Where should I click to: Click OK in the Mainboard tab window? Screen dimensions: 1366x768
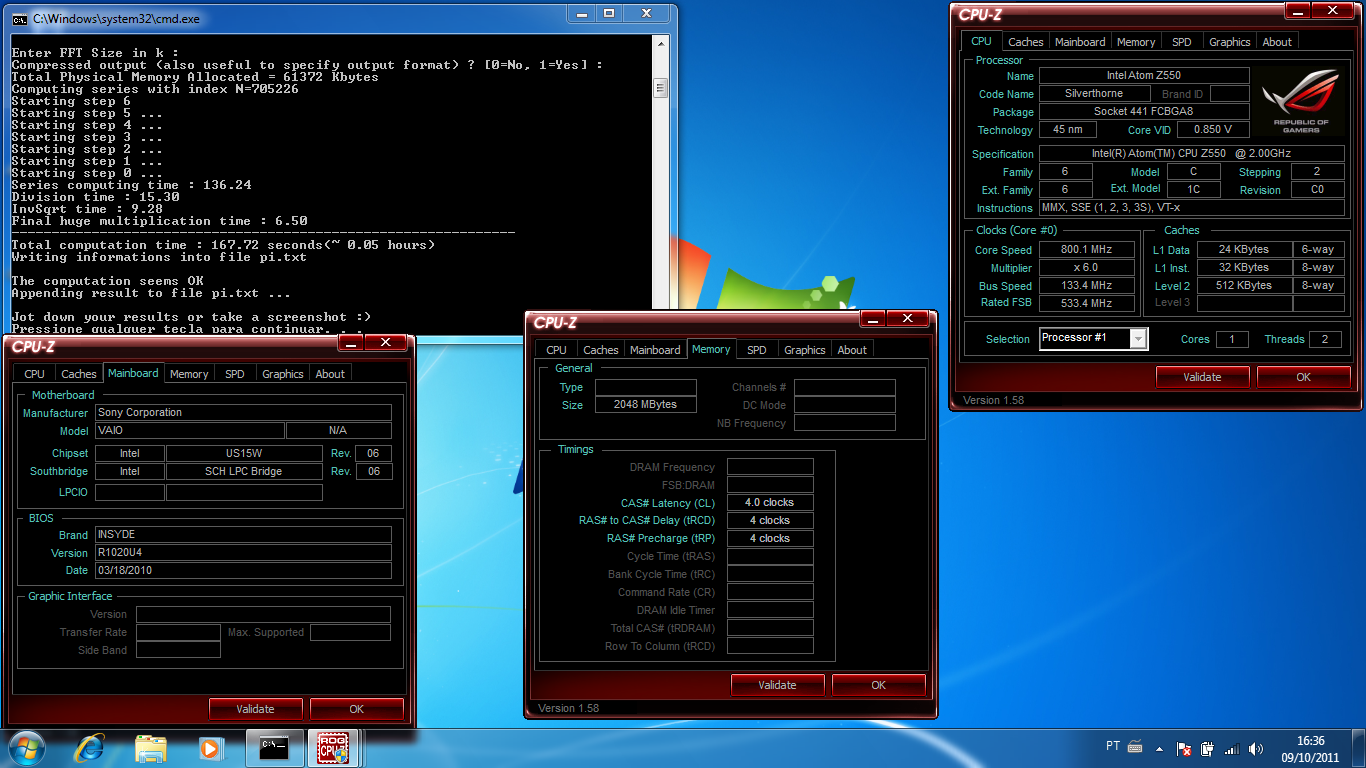point(356,709)
